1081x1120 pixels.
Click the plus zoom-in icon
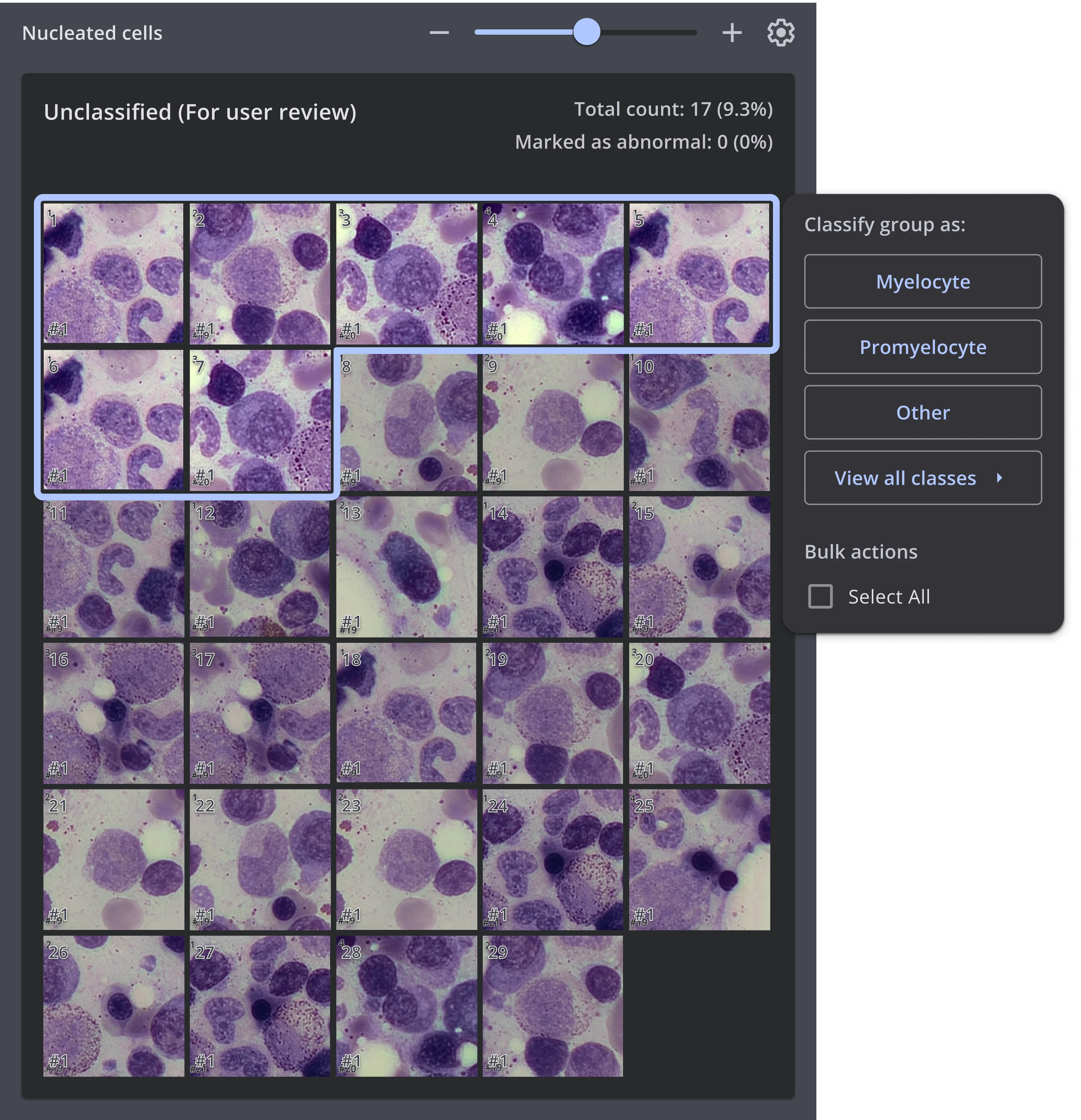(x=732, y=33)
